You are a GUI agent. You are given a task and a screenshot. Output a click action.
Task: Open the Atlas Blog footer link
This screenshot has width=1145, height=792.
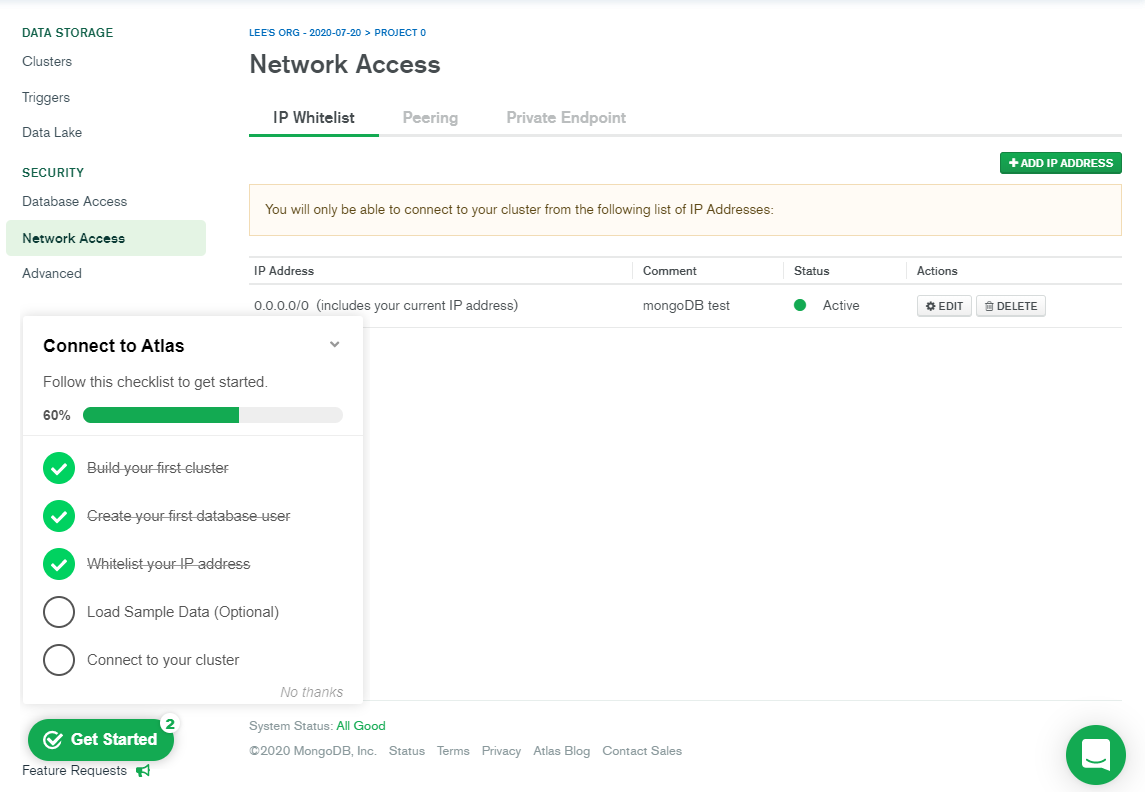coord(562,751)
